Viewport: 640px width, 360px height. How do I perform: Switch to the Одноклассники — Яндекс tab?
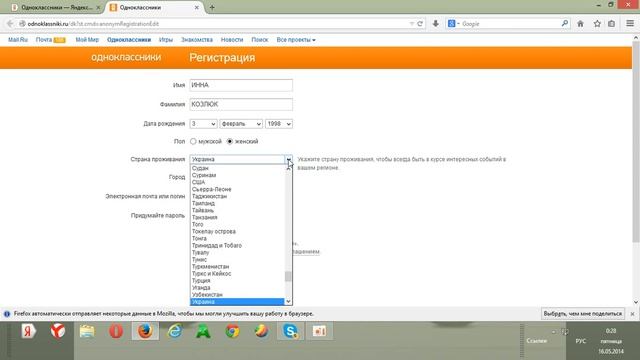[x=56, y=7]
